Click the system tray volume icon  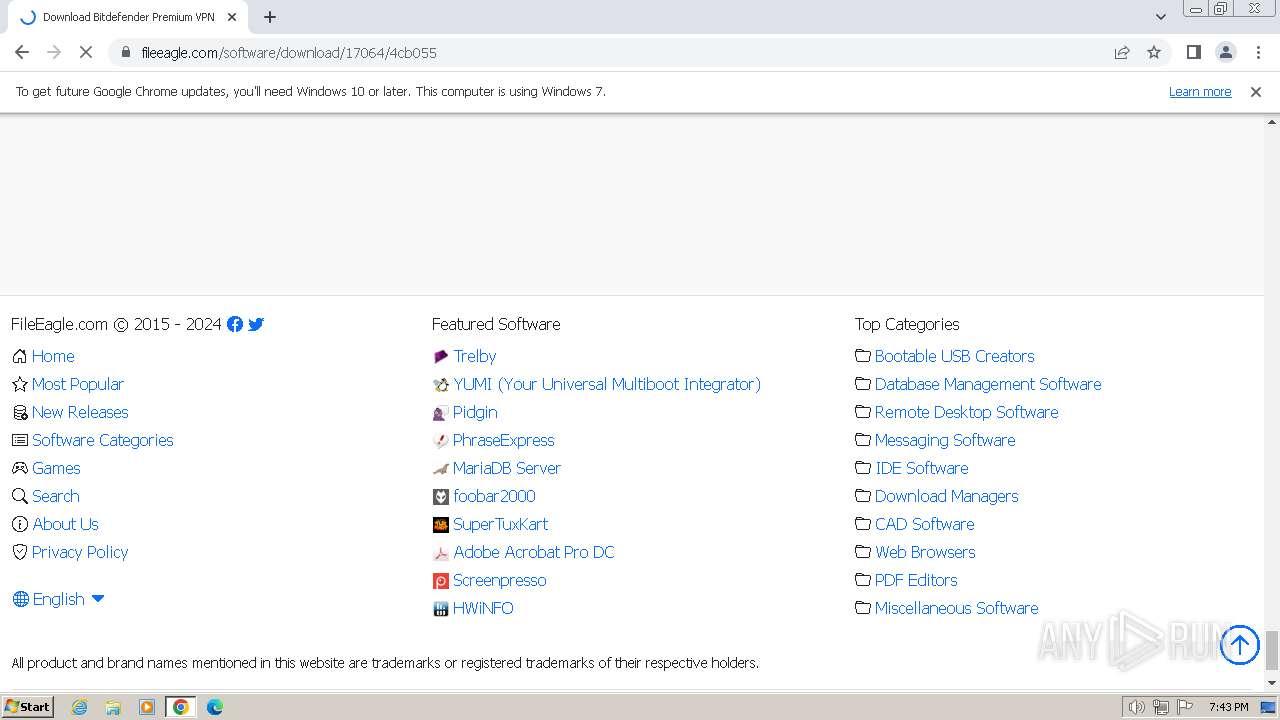point(1136,707)
